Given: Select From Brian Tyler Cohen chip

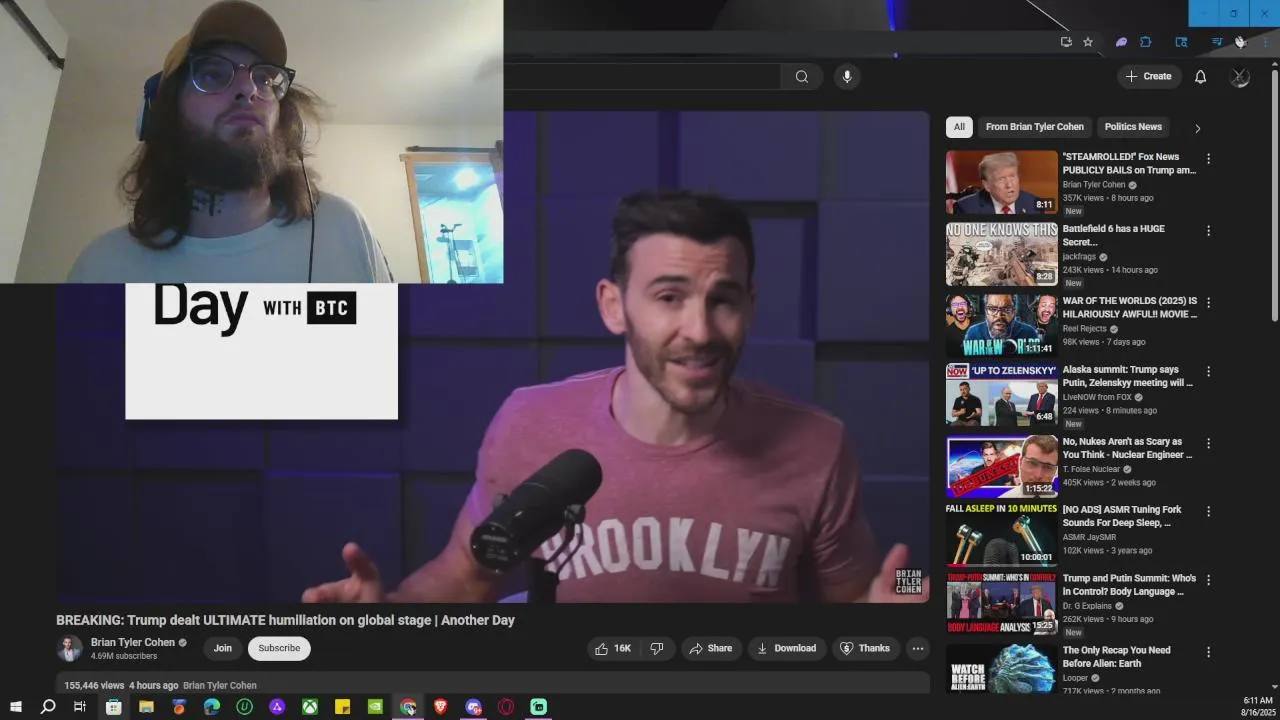Looking at the screenshot, I should [x=1034, y=127].
